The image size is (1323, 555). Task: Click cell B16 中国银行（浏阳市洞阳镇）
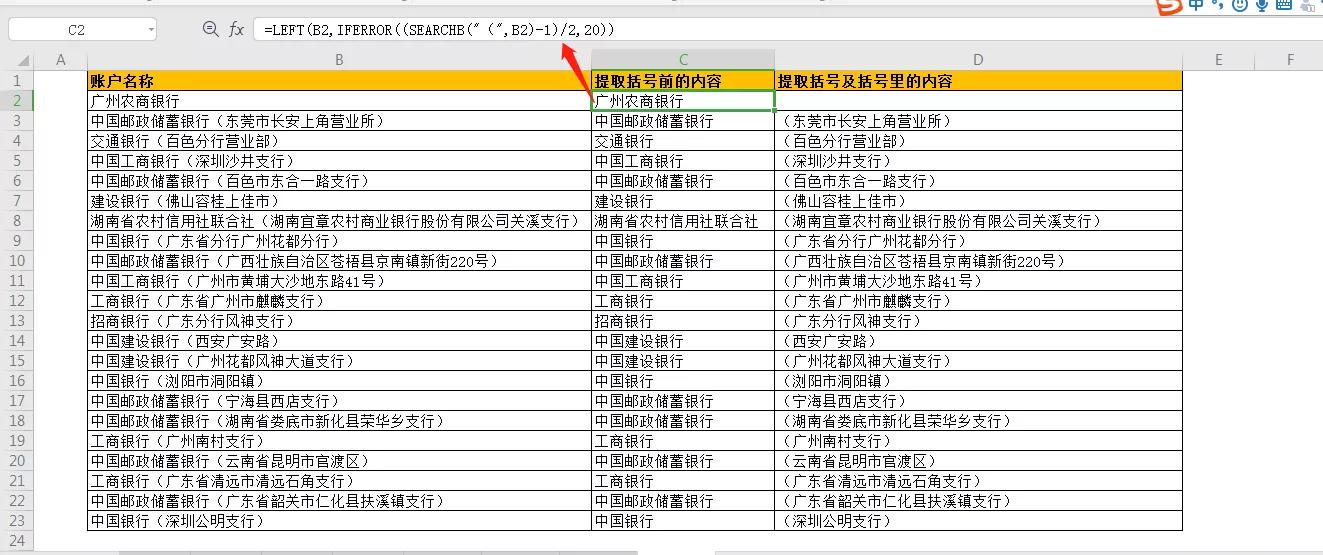click(339, 381)
